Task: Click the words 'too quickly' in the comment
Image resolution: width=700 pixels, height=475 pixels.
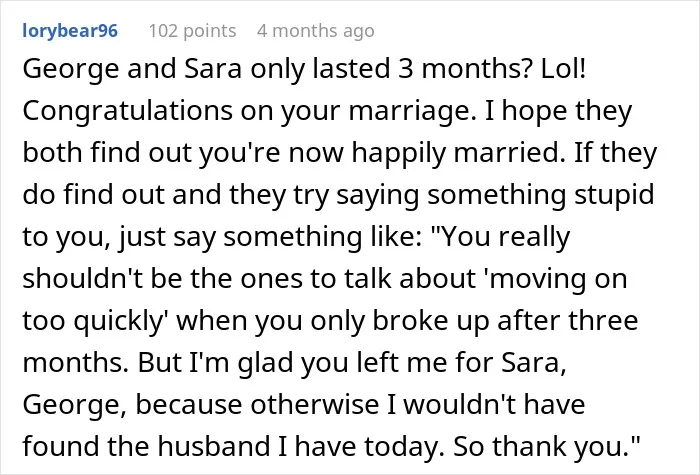Action: (x=92, y=321)
